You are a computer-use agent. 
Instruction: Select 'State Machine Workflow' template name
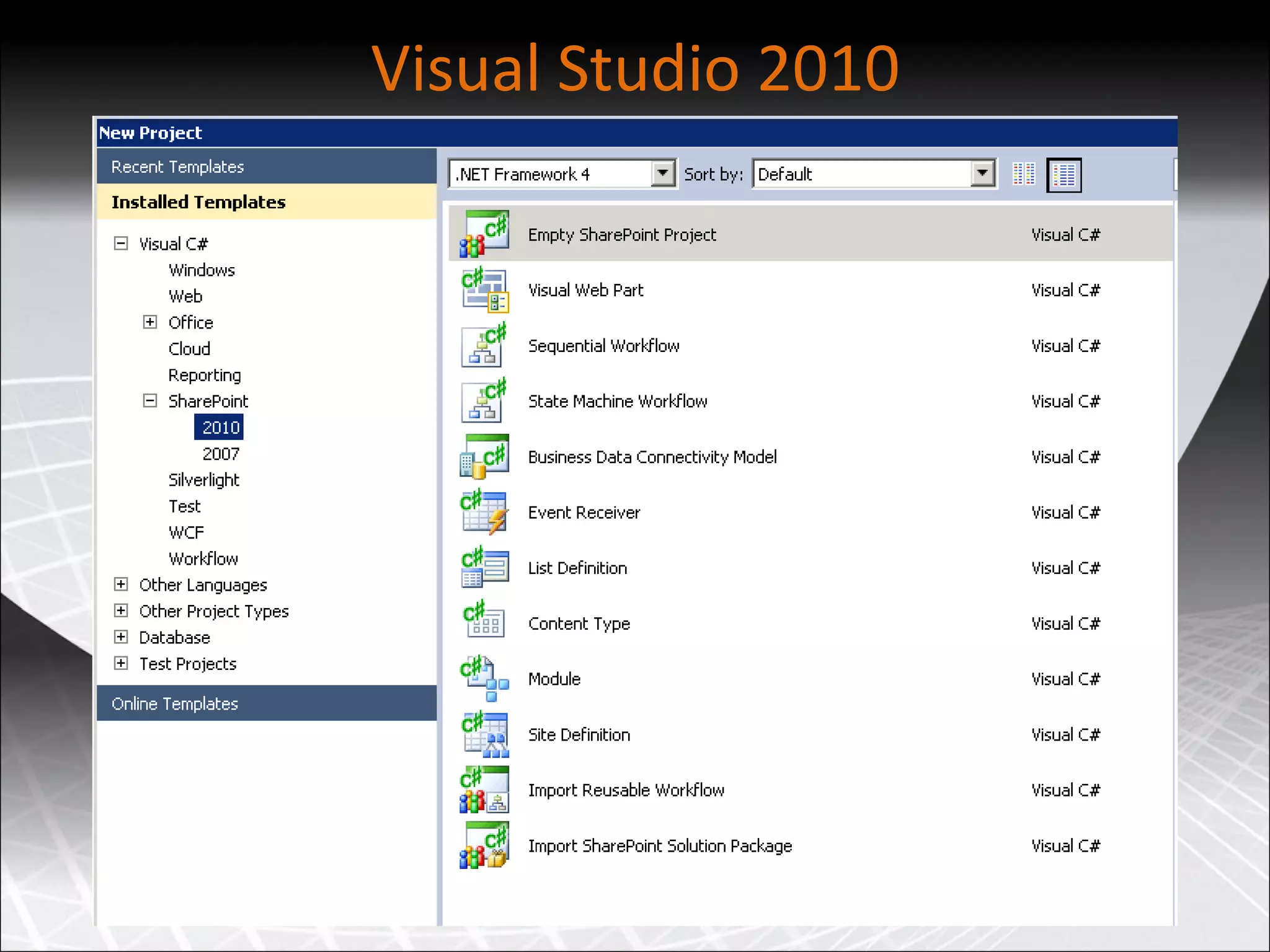[x=618, y=401]
